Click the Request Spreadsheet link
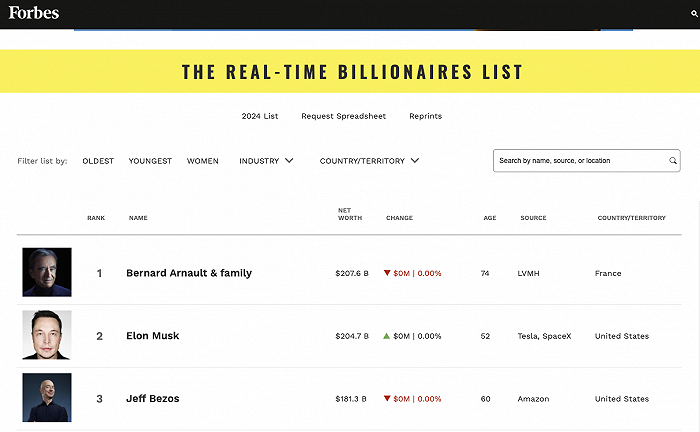This screenshot has height=432, width=700. point(343,116)
